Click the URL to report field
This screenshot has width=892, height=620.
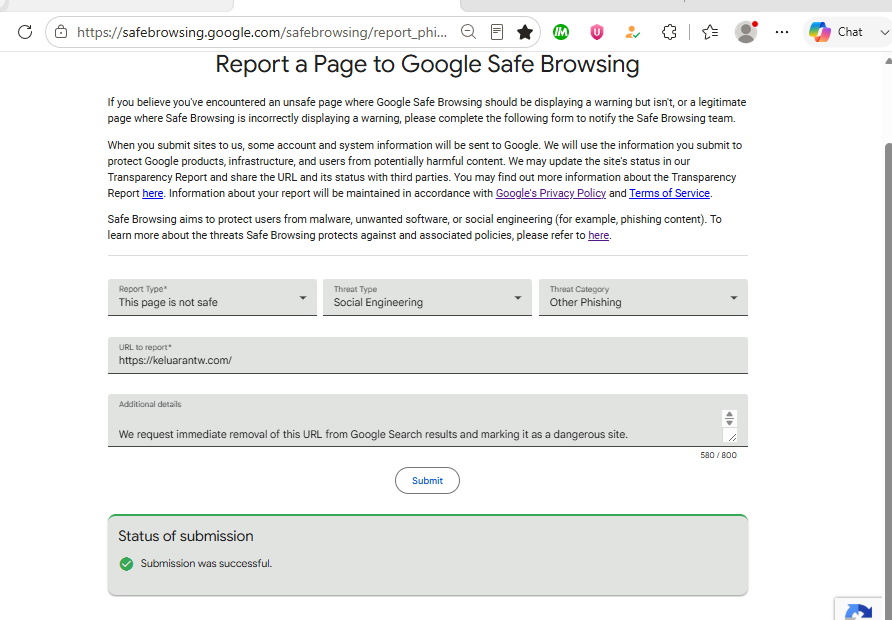tap(428, 356)
